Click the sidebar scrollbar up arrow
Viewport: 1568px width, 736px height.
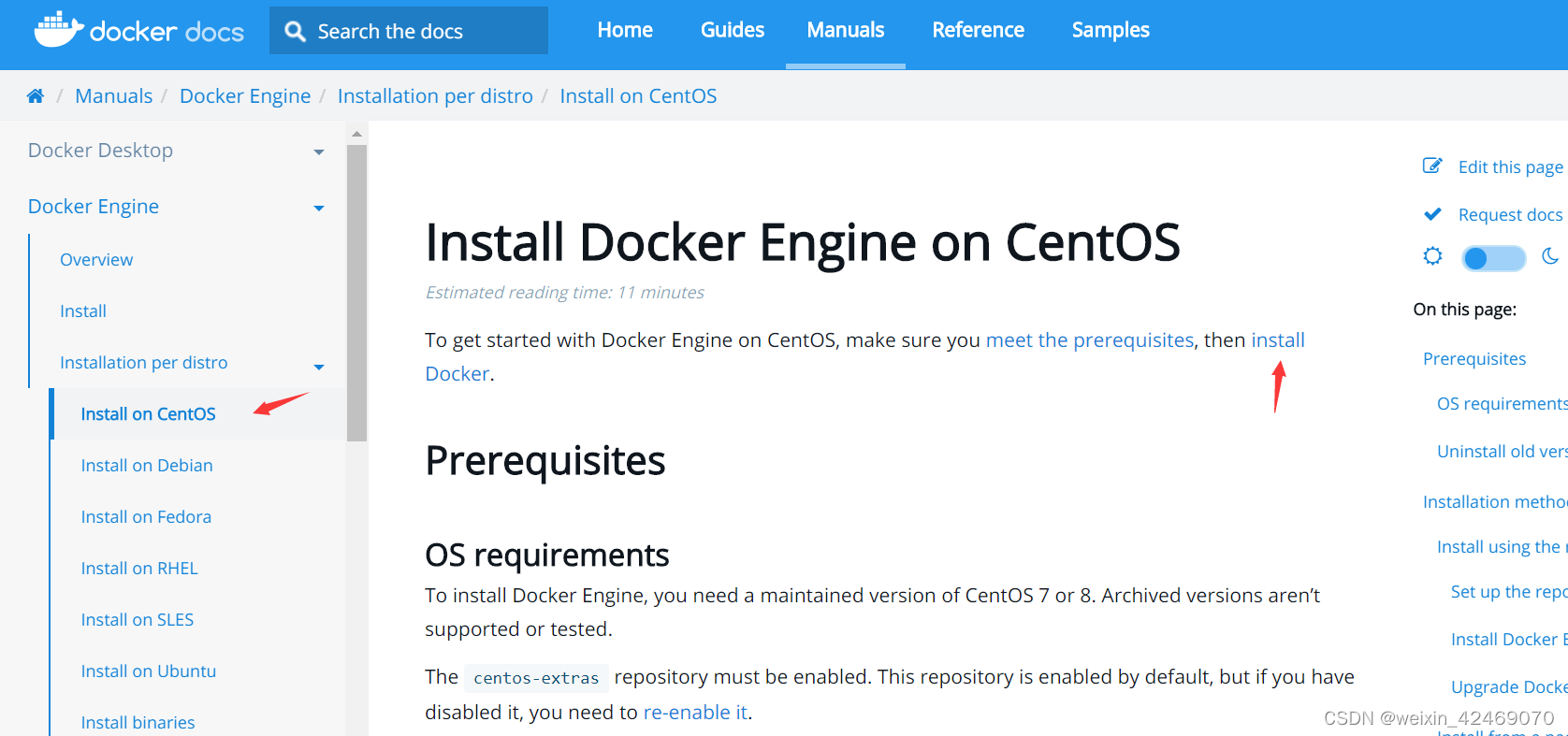(356, 134)
